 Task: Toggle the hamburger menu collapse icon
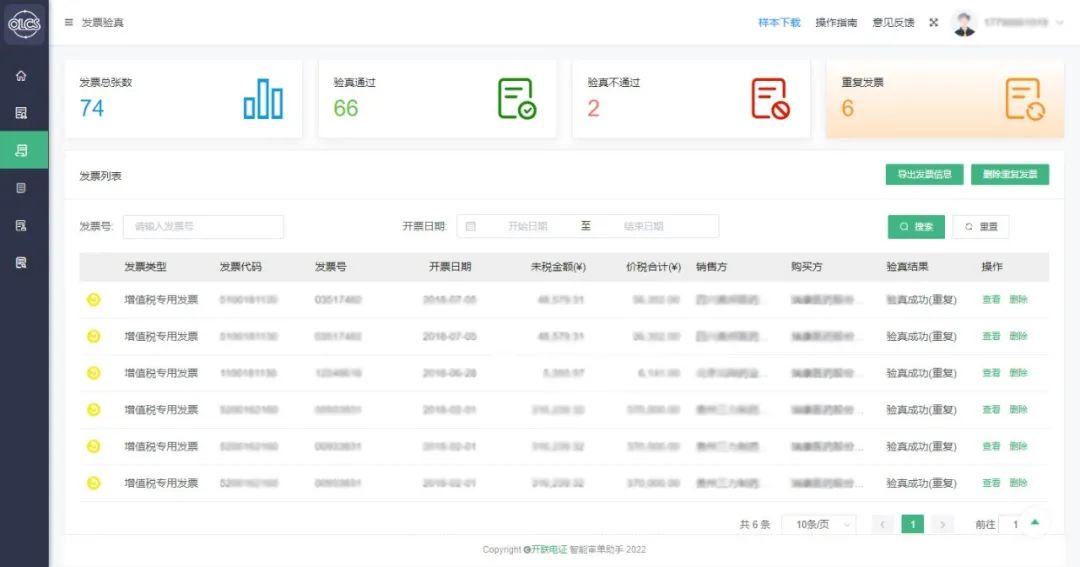click(x=69, y=22)
